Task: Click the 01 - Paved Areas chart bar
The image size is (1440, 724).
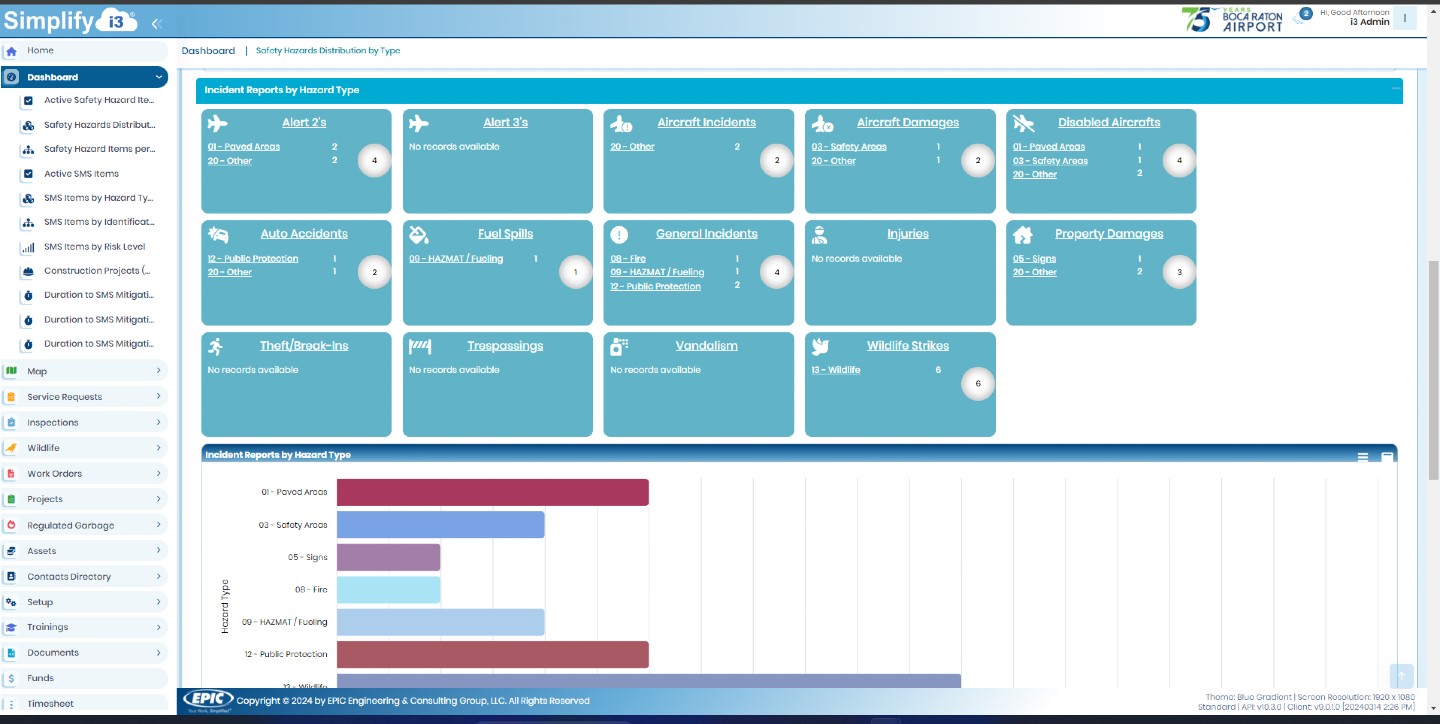Action: click(492, 492)
